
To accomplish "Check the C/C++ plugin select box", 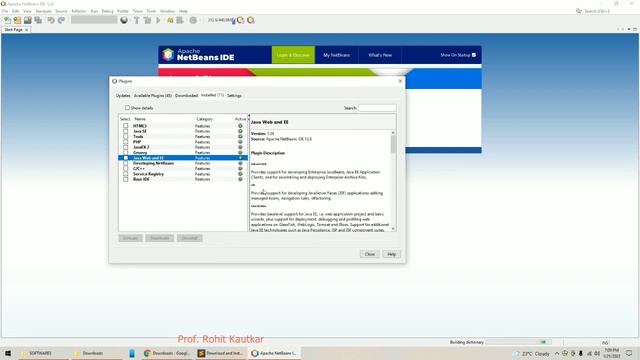I will pos(126,169).
